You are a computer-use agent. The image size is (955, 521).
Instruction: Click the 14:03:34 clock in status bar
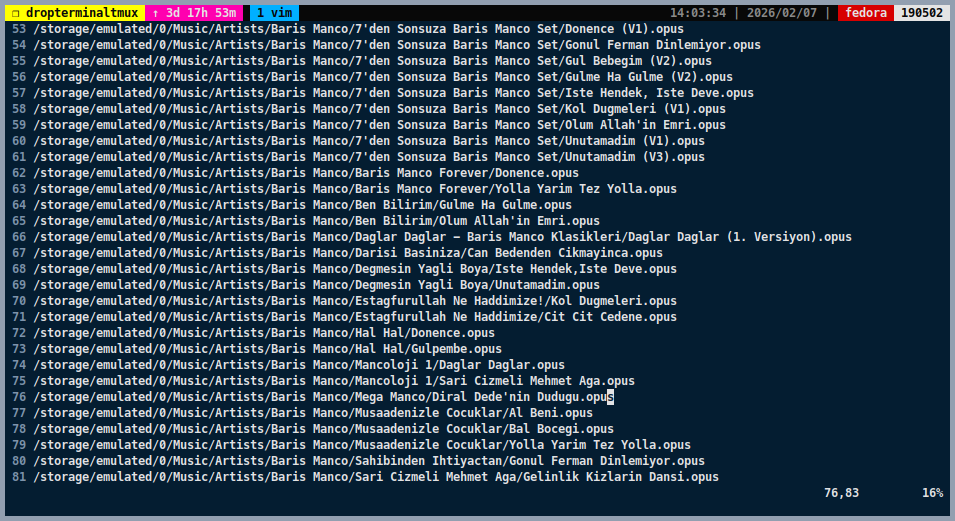(697, 13)
